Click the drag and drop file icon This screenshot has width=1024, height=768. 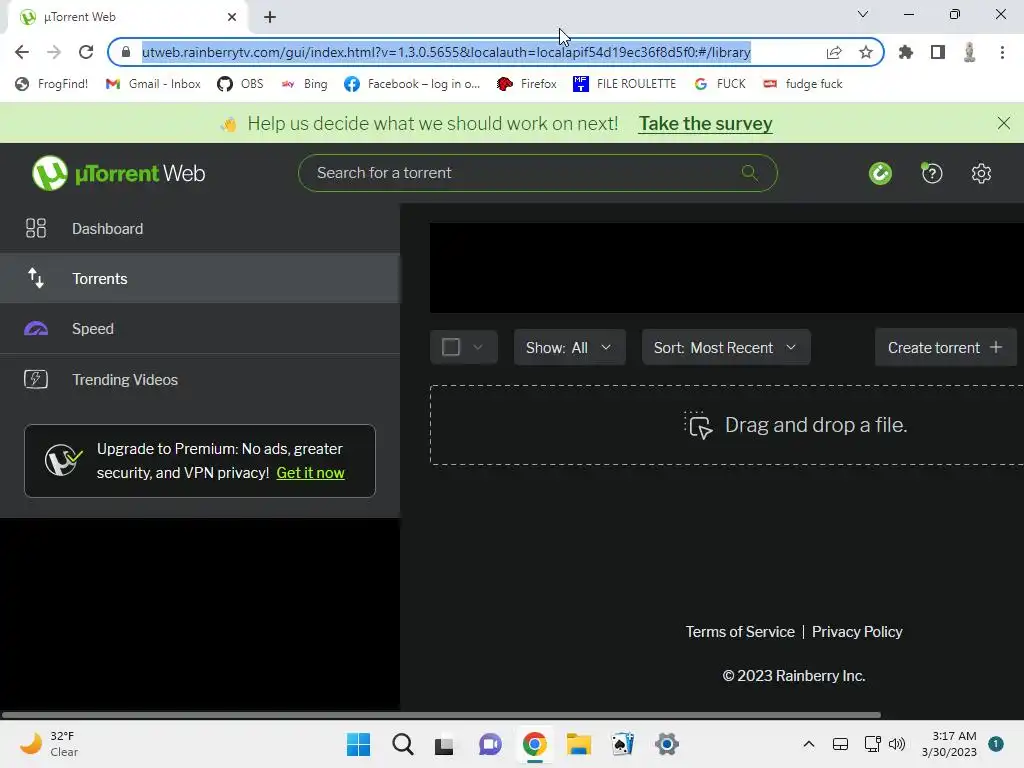[698, 425]
